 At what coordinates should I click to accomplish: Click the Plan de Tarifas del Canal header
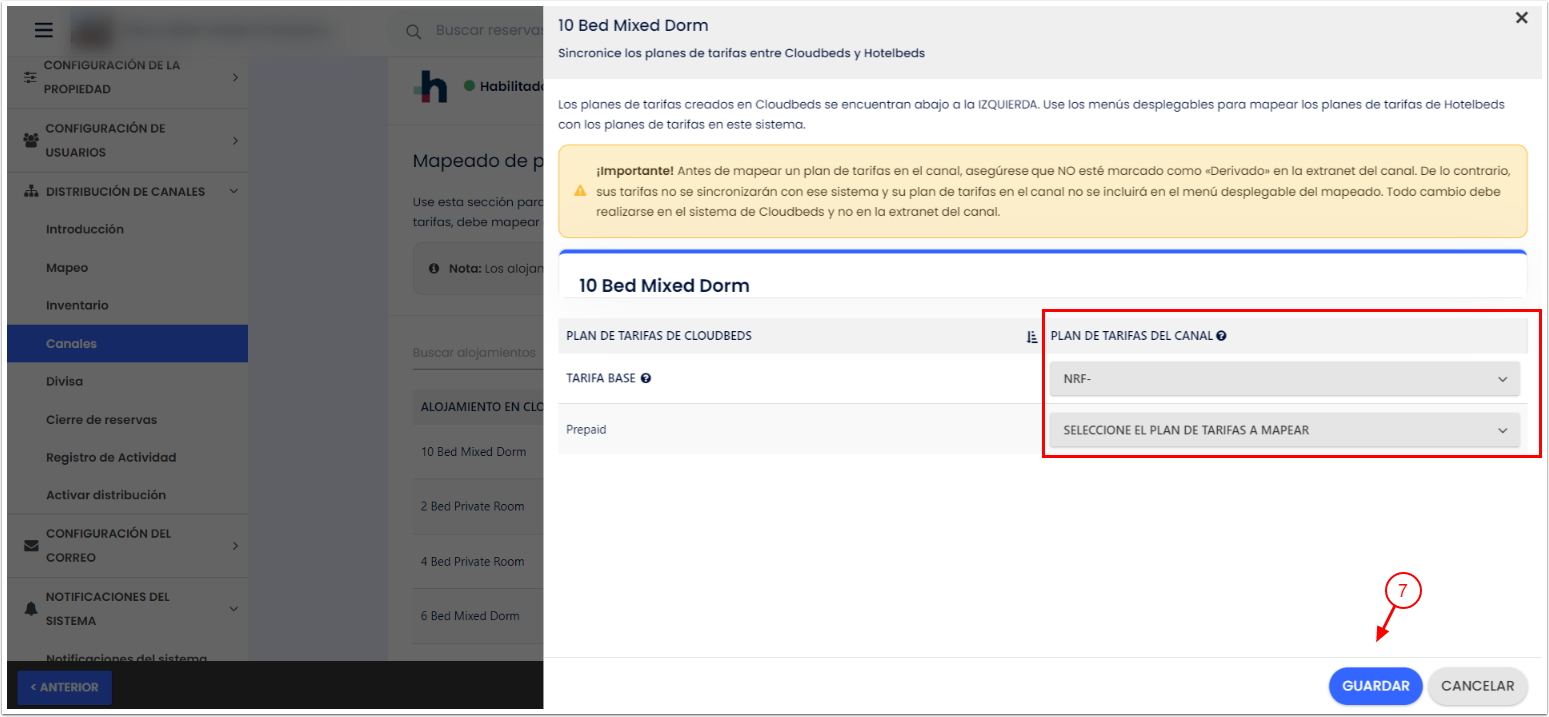tap(1132, 336)
